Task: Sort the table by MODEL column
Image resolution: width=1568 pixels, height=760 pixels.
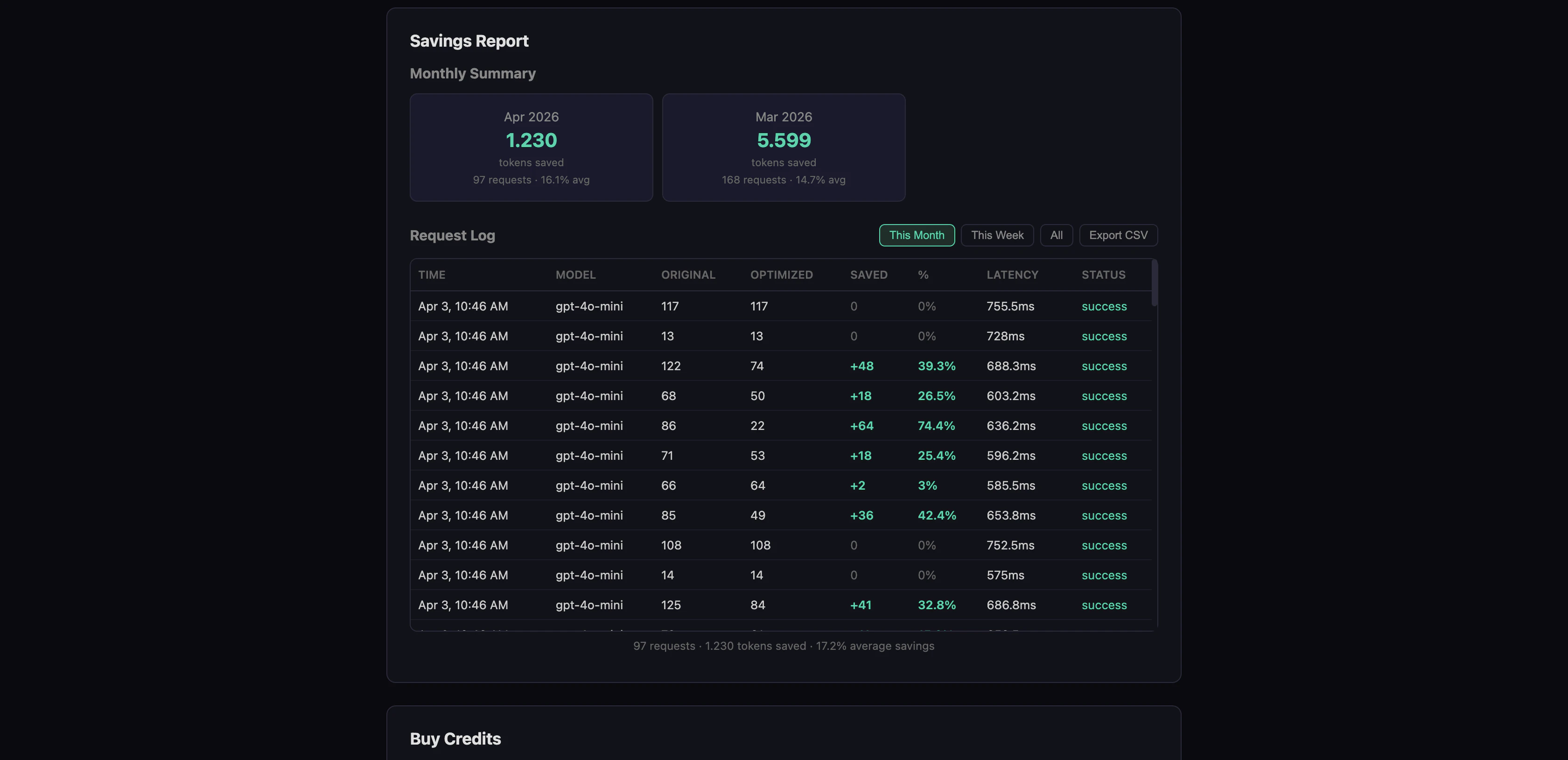Action: 575,274
